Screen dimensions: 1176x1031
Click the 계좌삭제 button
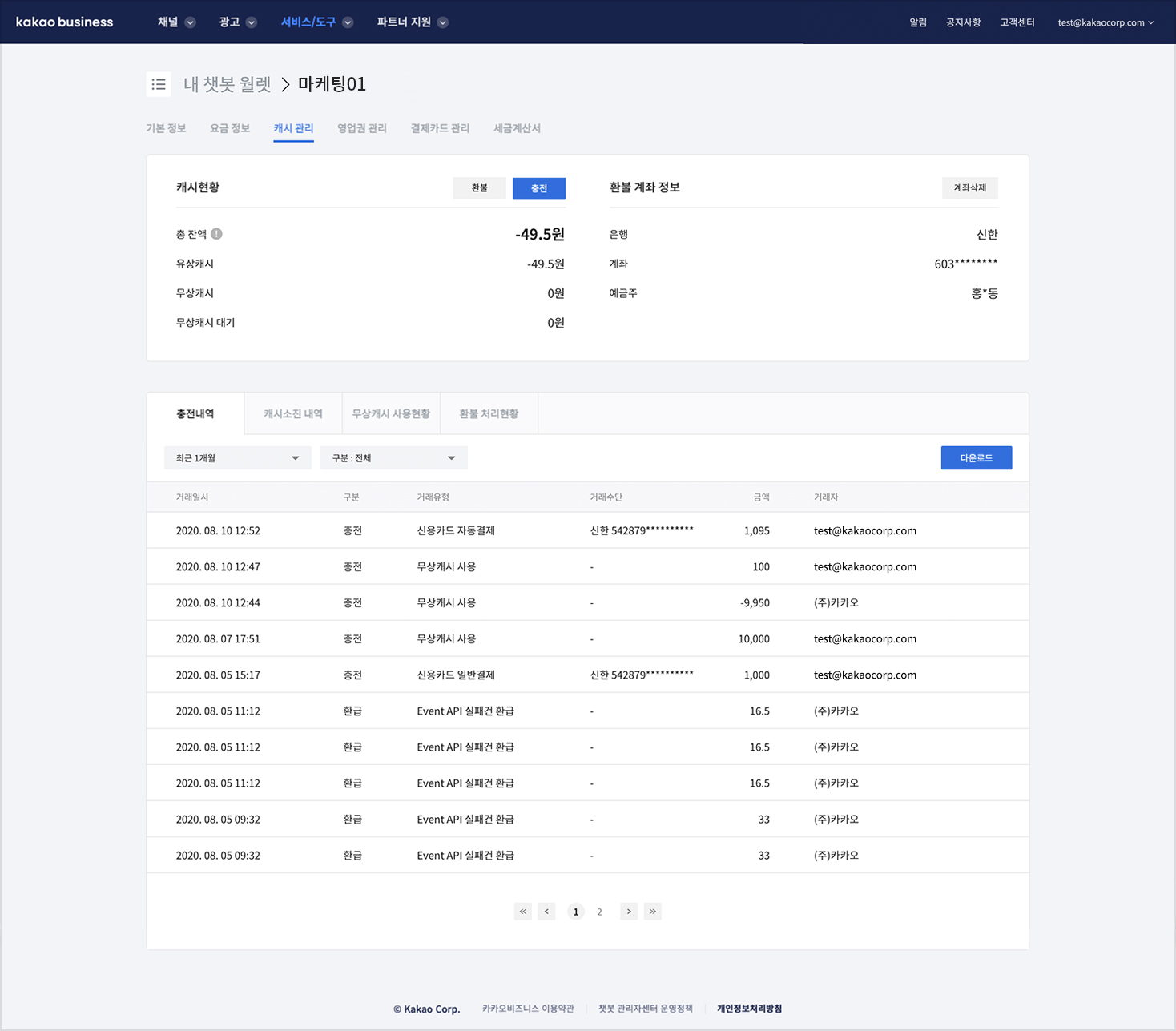pyautogui.click(x=969, y=188)
